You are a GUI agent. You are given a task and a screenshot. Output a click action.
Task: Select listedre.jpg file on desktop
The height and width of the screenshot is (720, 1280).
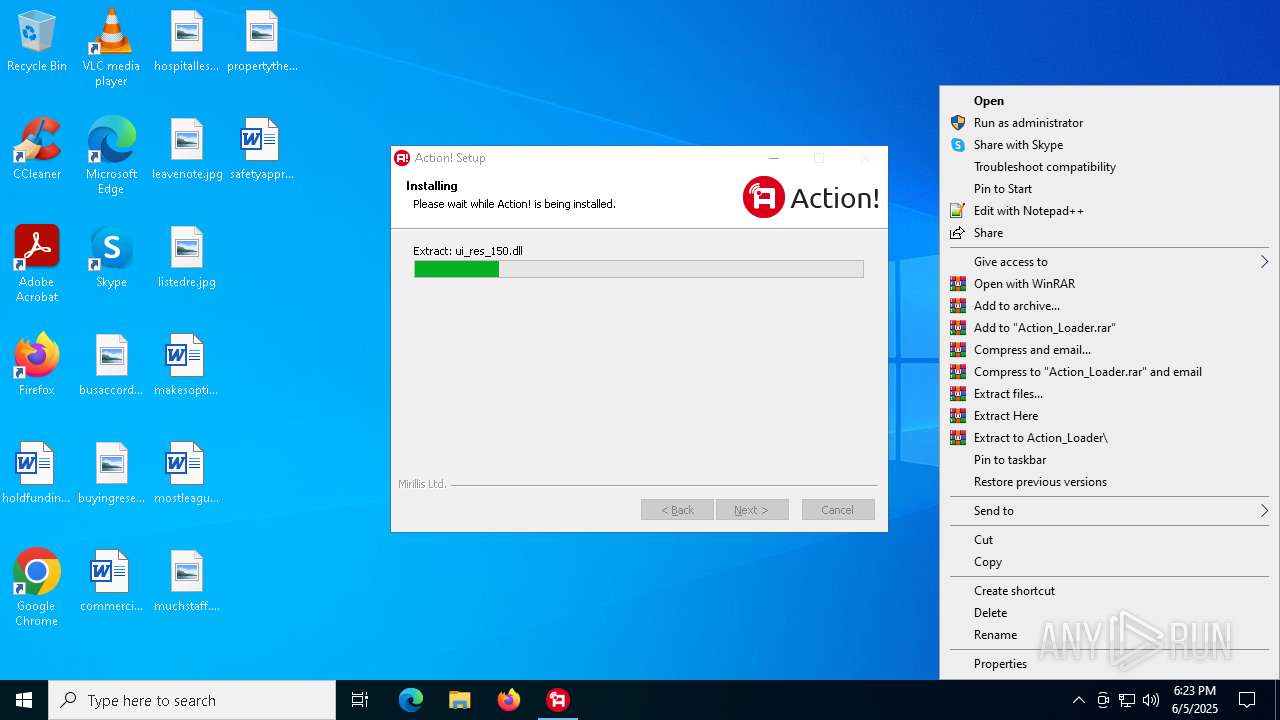pos(187,257)
